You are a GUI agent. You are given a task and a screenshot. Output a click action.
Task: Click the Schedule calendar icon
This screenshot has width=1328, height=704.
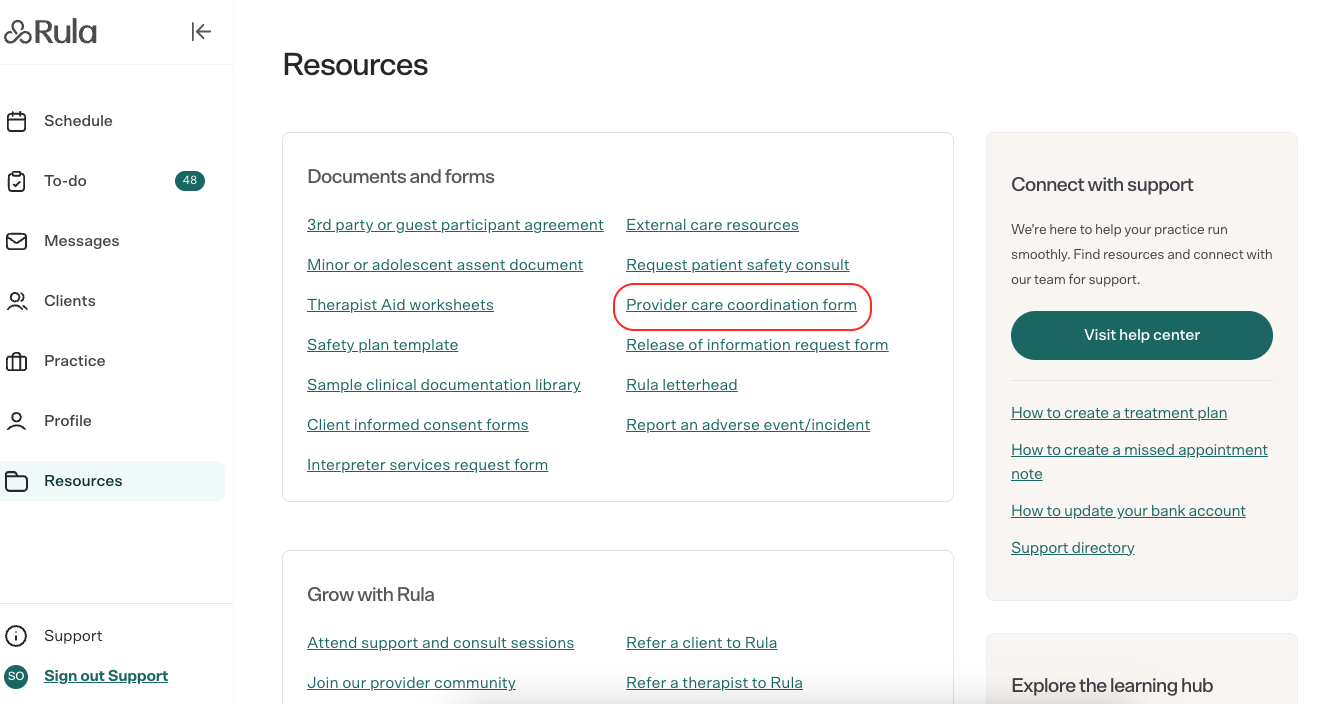click(x=17, y=121)
